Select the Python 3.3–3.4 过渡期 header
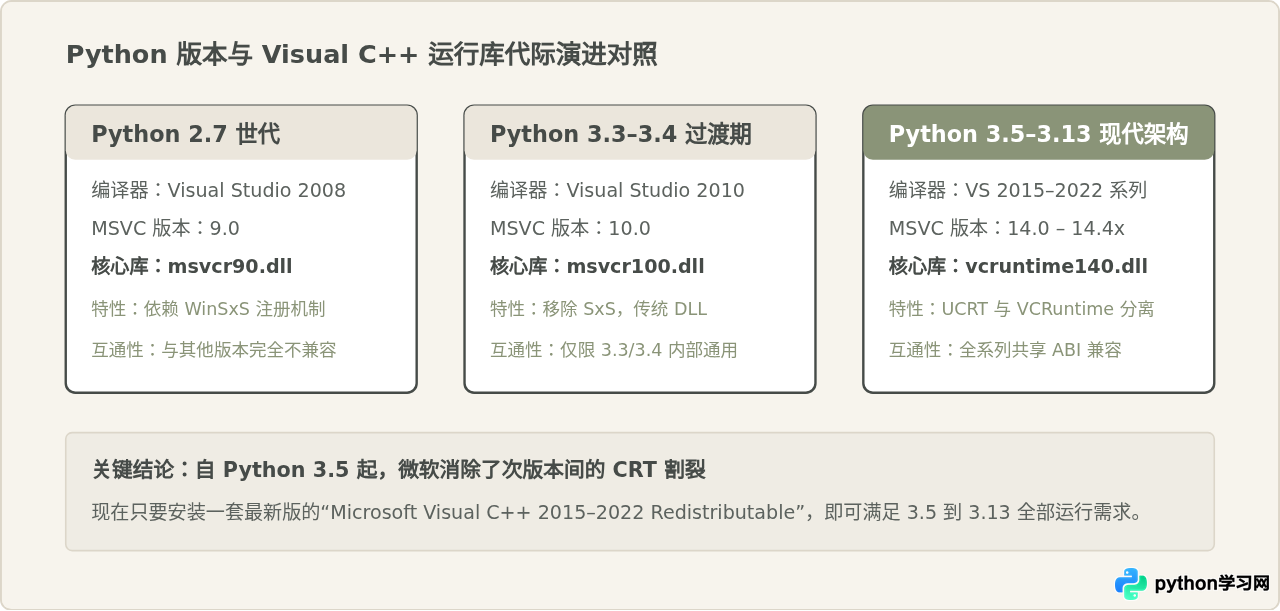 (x=640, y=132)
